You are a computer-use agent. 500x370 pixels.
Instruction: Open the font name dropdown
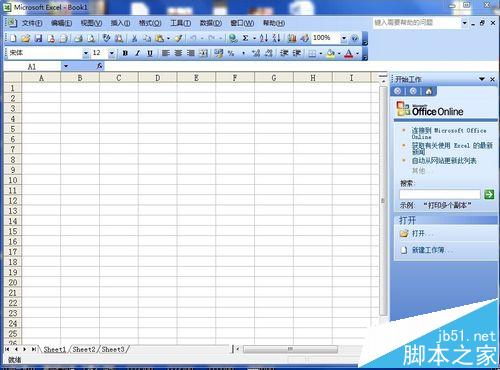pos(86,53)
